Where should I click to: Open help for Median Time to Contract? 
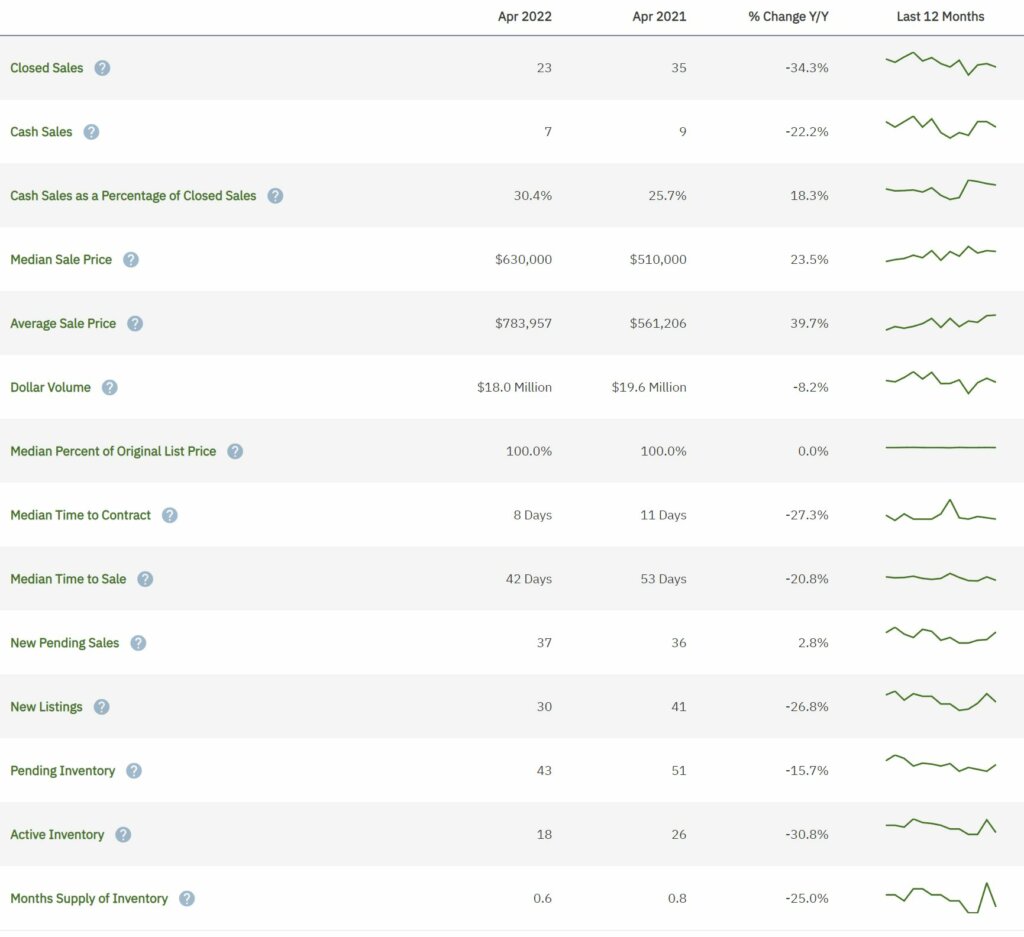[170, 516]
